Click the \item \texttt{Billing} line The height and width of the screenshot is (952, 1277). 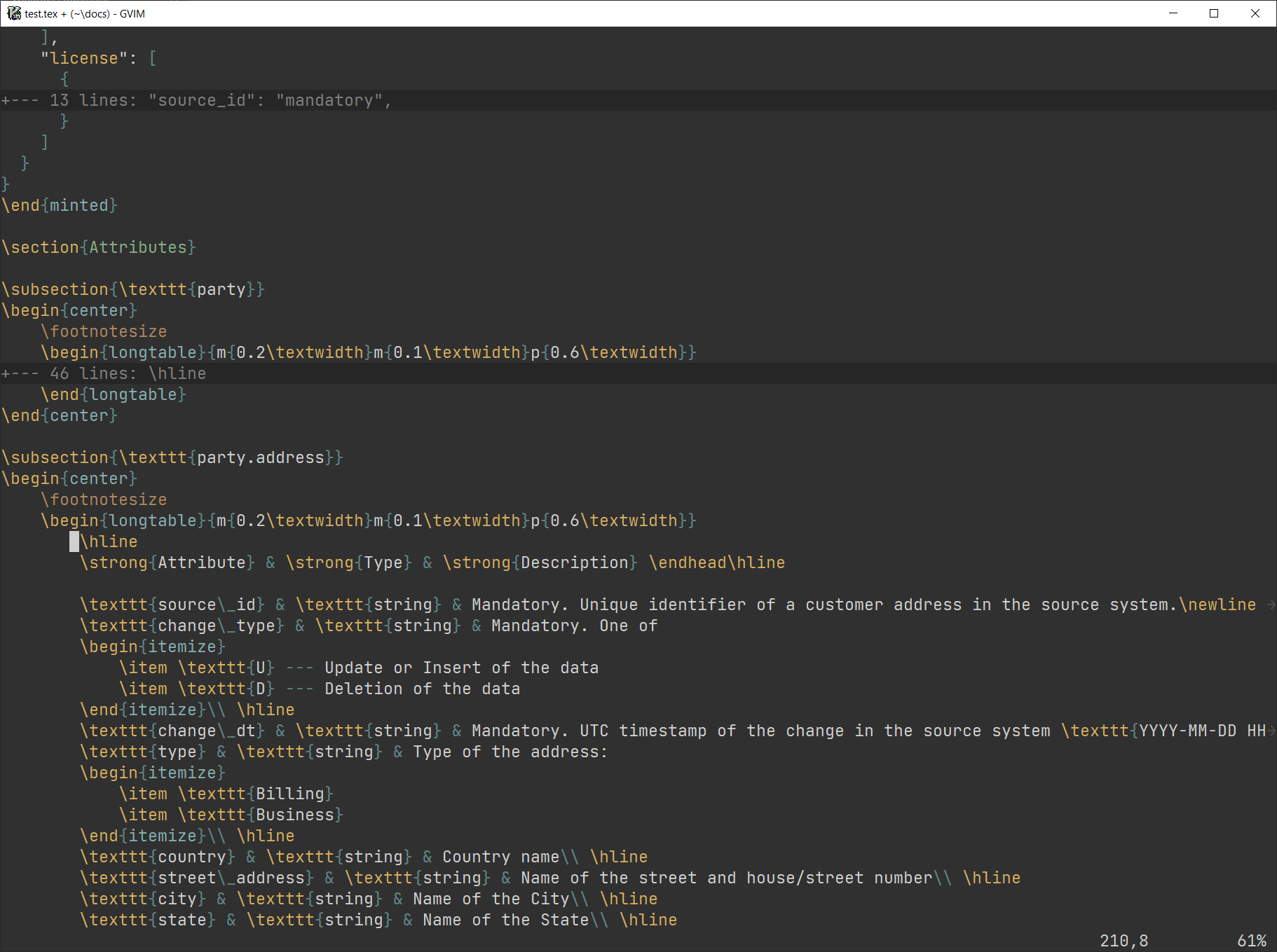click(226, 794)
